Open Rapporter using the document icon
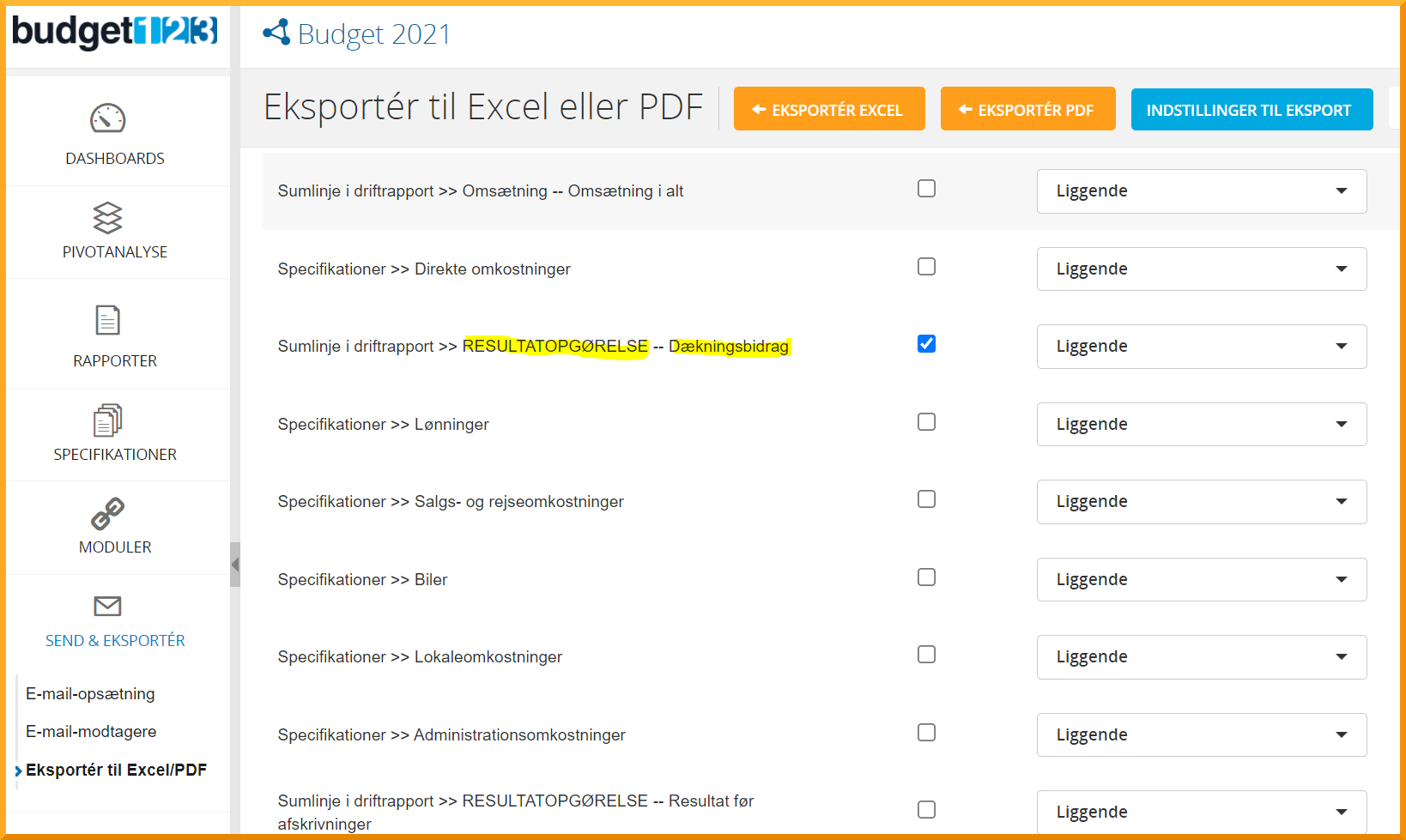 click(x=108, y=320)
